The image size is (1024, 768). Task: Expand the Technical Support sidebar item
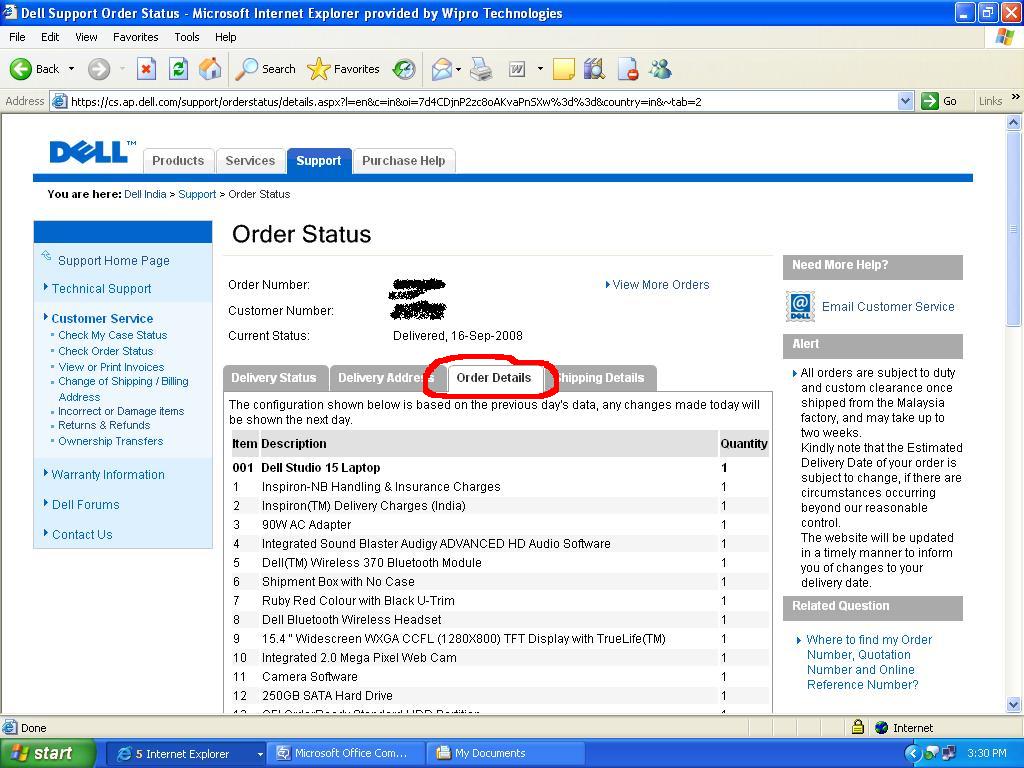pyautogui.click(x=101, y=289)
